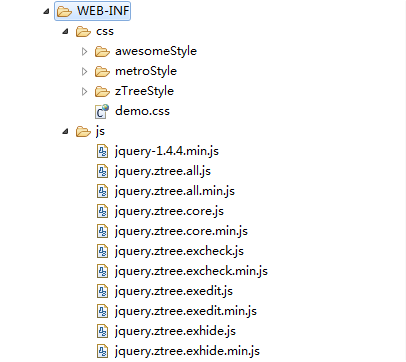Screen dimensions: 406x362
Task: Select the metroStyle folder label
Action: coord(146,71)
